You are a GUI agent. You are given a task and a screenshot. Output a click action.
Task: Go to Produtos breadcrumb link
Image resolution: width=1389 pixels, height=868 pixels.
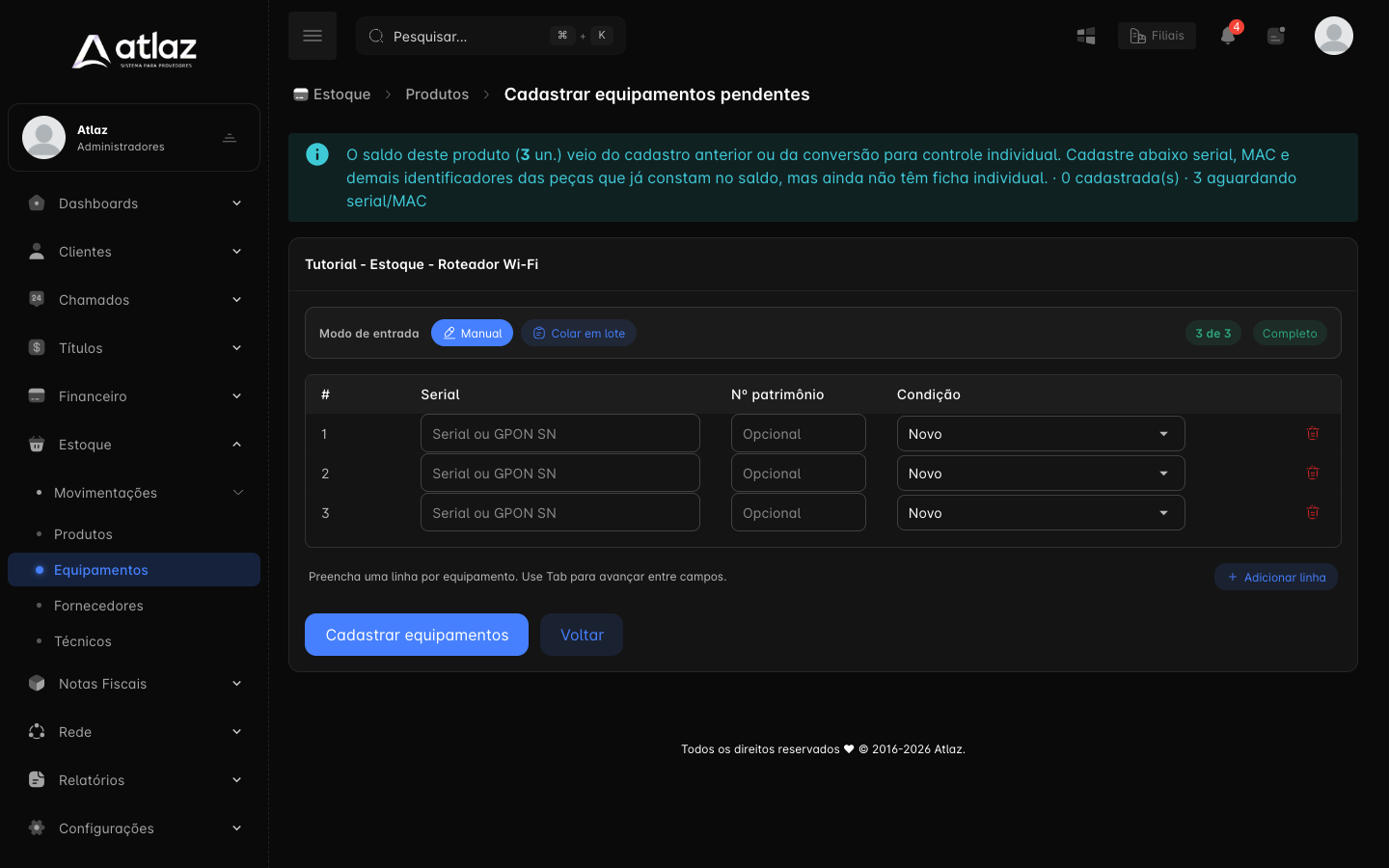click(437, 95)
